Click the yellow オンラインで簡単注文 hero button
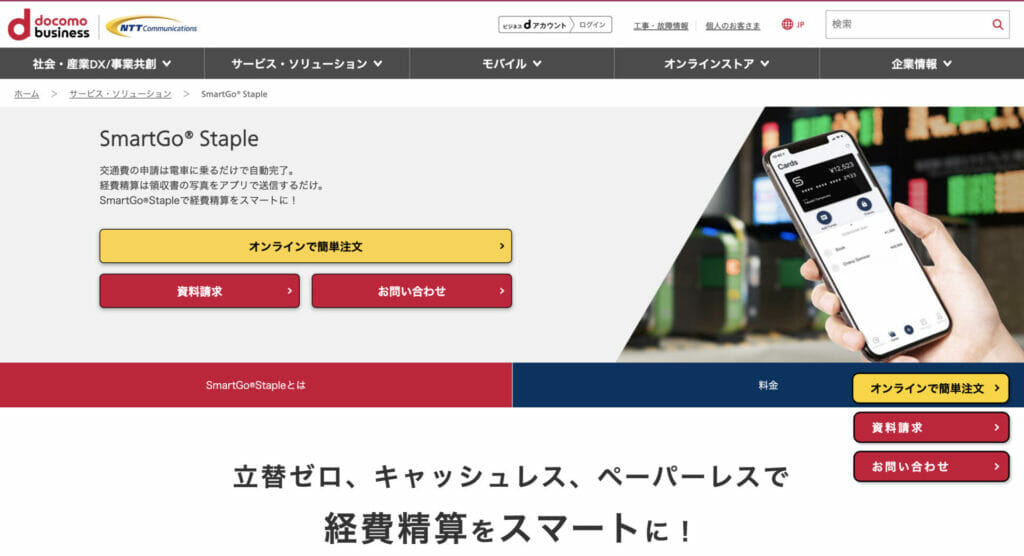Image resolution: width=1024 pixels, height=556 pixels. [x=306, y=246]
